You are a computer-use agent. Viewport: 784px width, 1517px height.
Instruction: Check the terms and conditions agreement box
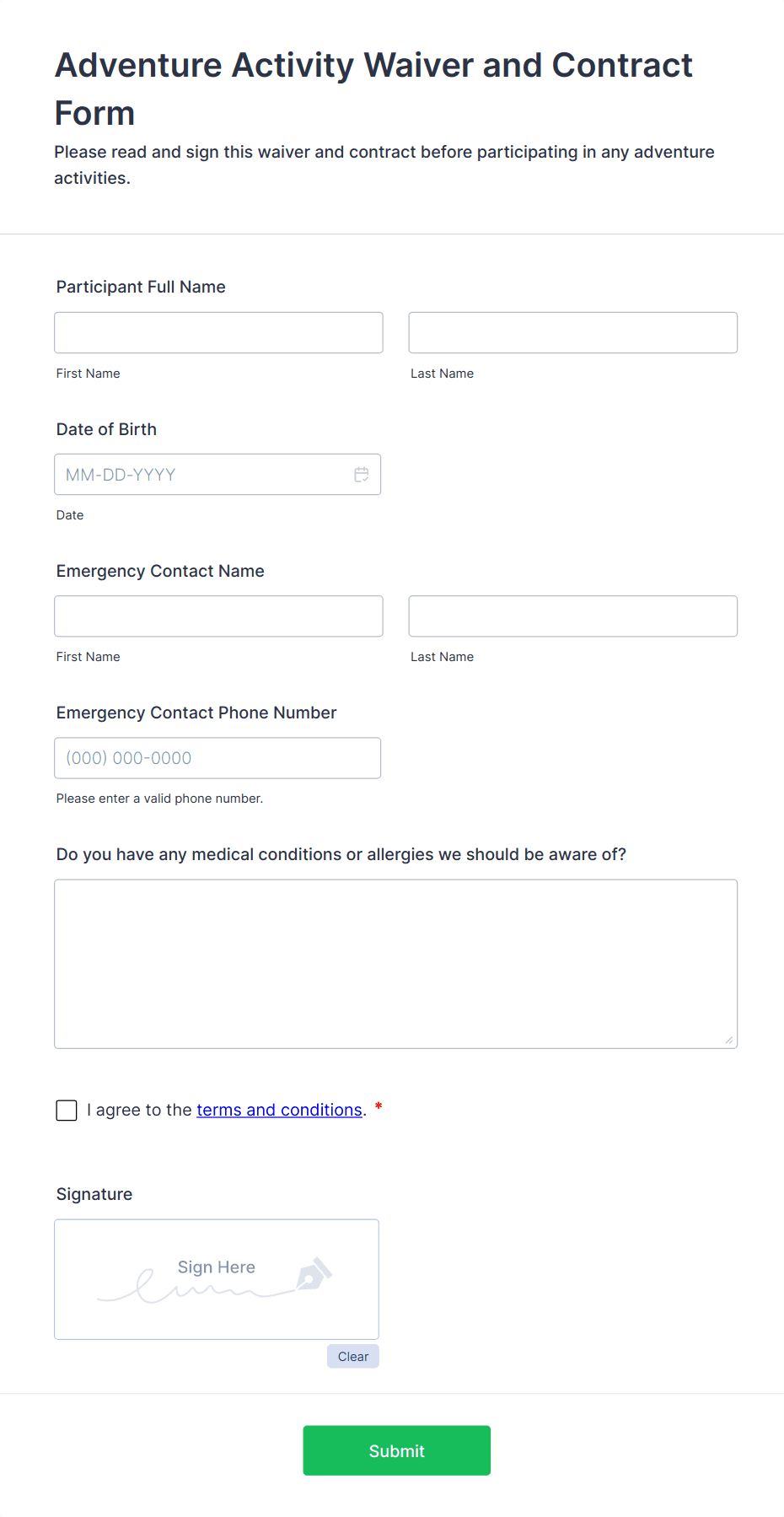(66, 1110)
